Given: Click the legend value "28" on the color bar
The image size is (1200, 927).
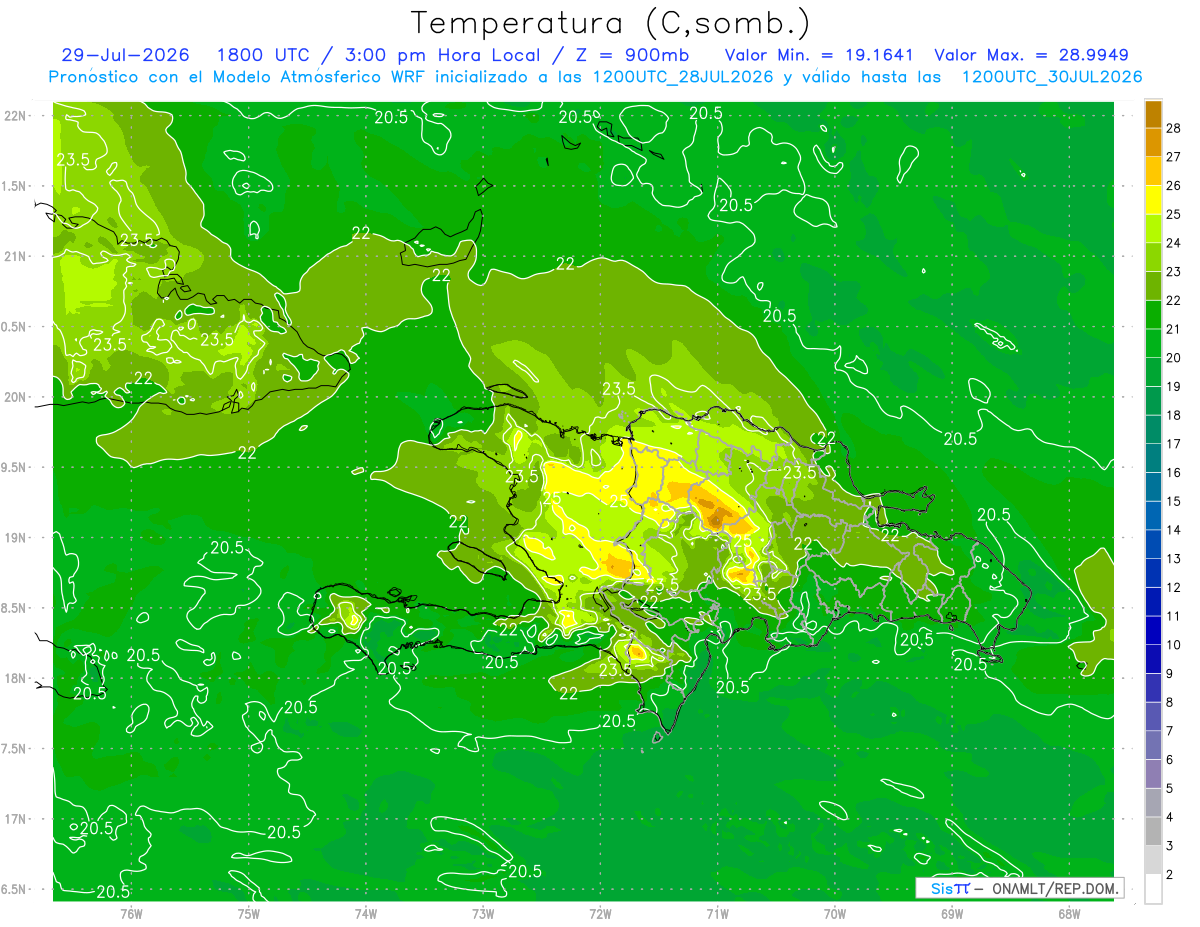Looking at the screenshot, I should pos(1176,128).
